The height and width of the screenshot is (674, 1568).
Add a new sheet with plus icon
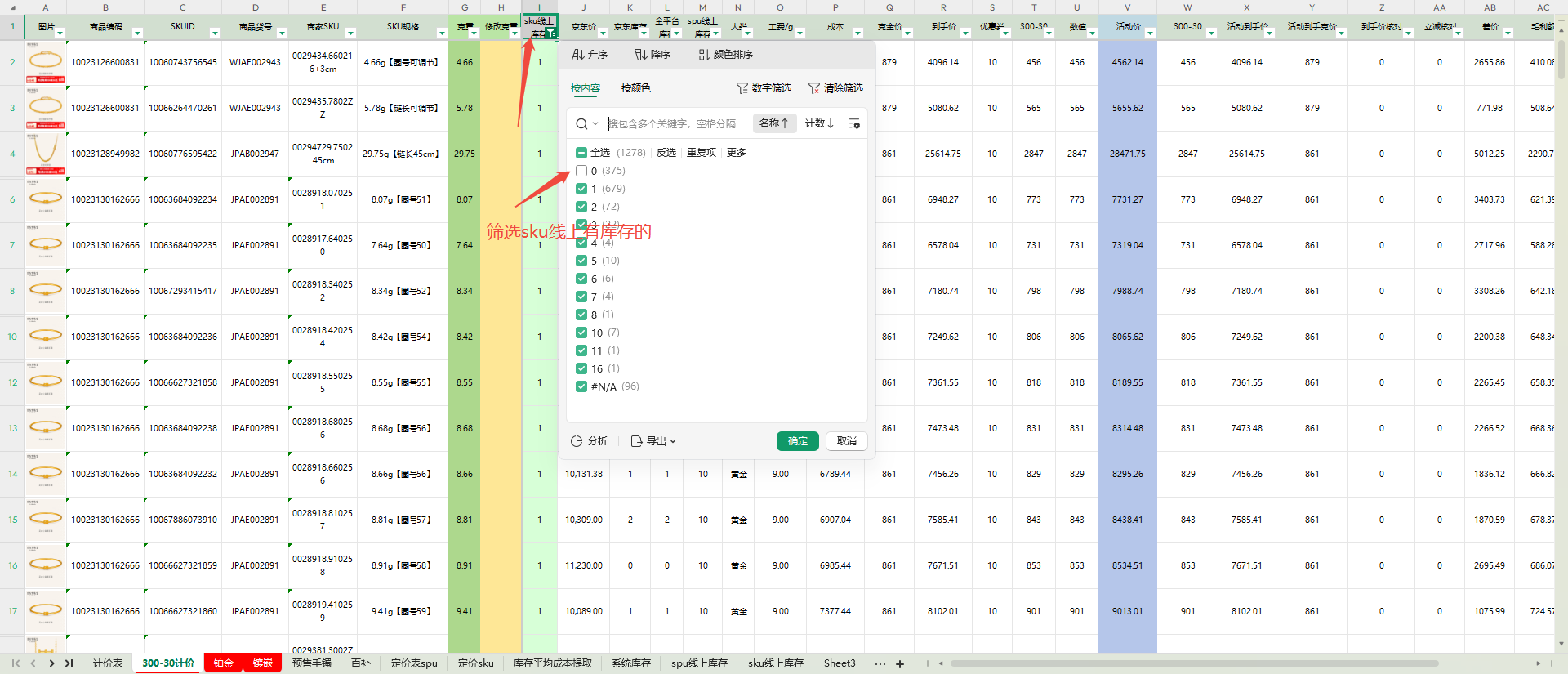coord(900,663)
